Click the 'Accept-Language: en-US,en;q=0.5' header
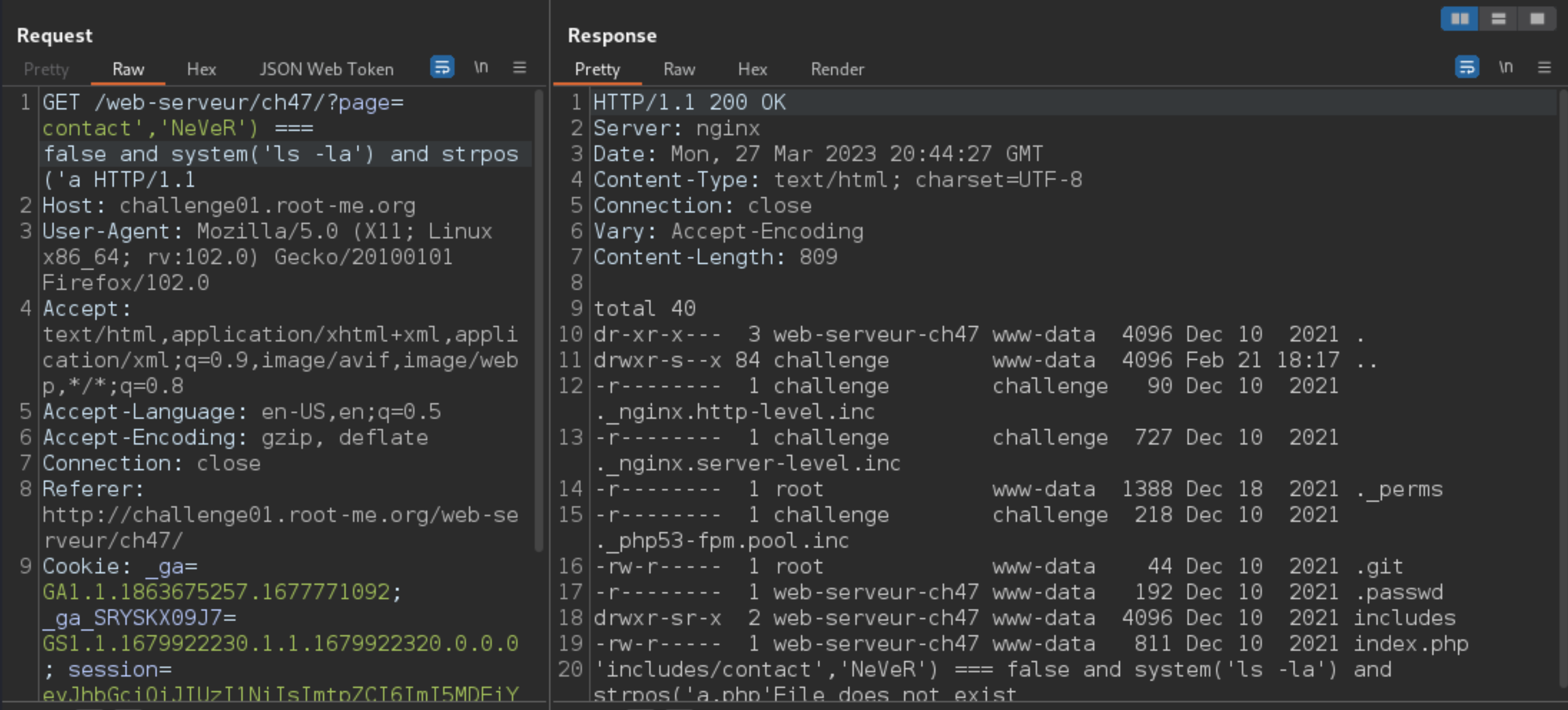 [242, 412]
